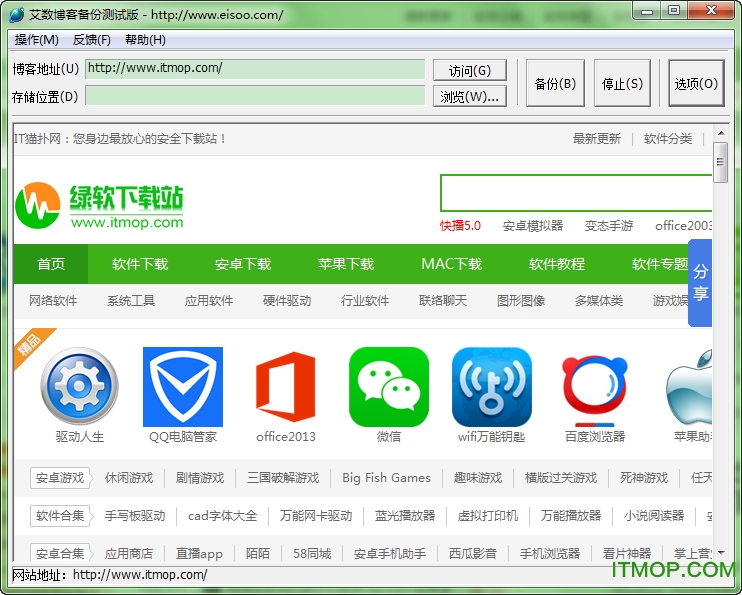The image size is (742, 595).
Task: Open the 选项(O) options button
Action: coord(696,83)
